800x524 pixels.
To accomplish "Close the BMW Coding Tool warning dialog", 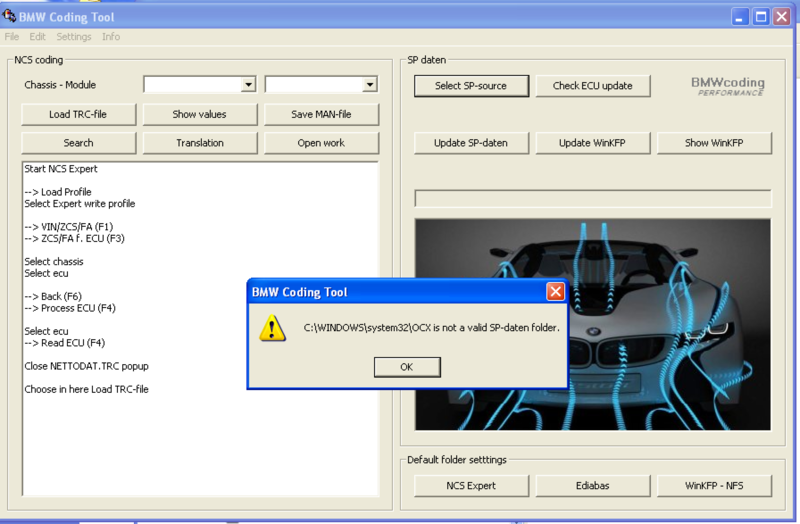I will pos(555,292).
